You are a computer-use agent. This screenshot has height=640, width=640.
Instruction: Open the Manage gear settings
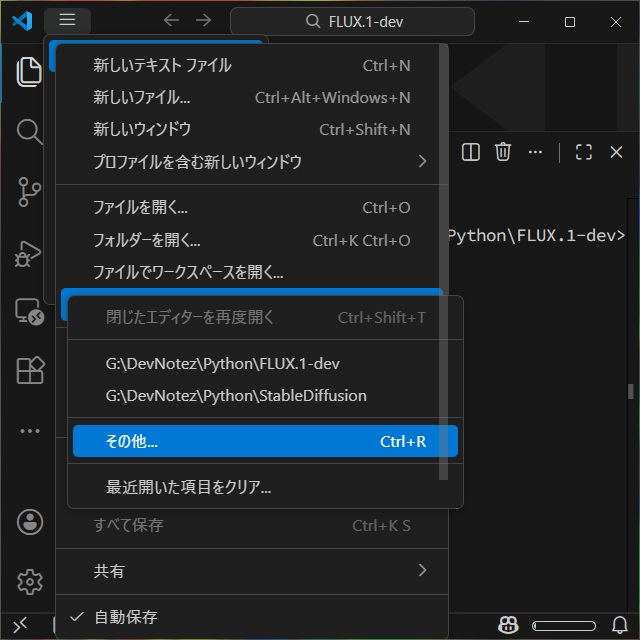(29, 581)
